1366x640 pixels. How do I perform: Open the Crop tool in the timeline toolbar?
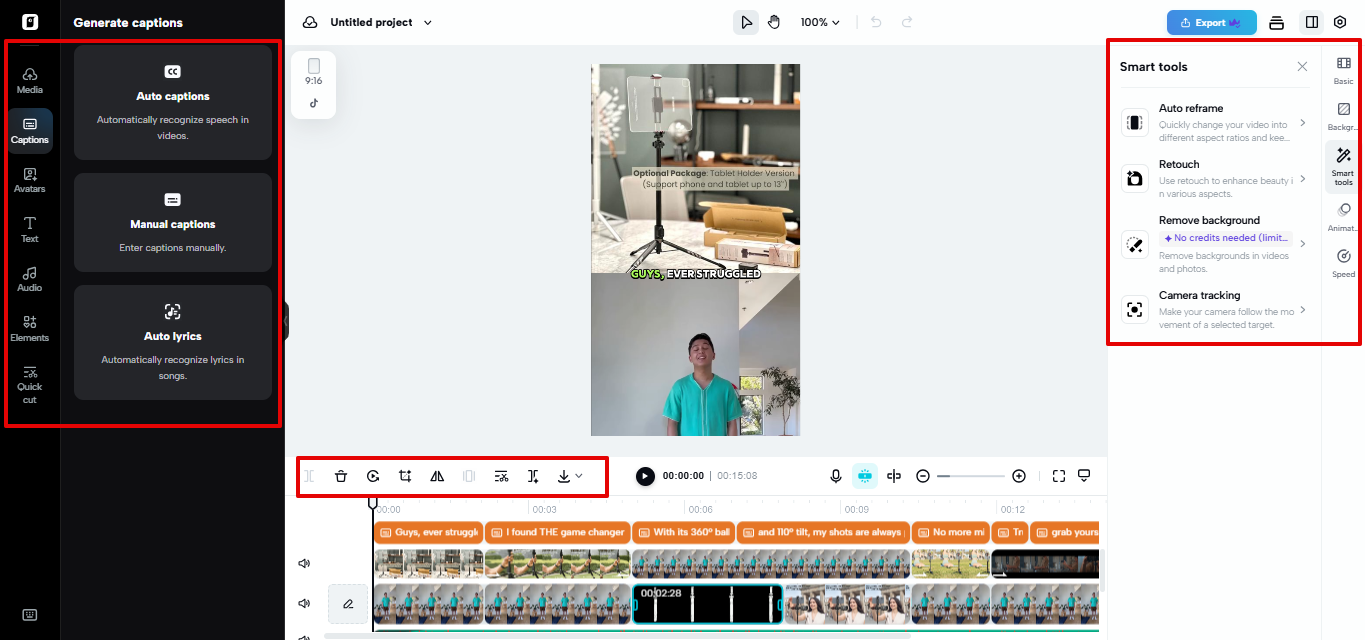coord(405,476)
